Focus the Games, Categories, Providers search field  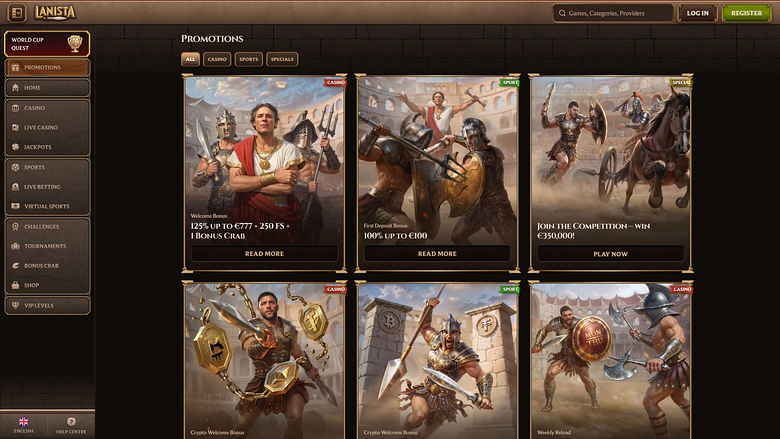[613, 13]
